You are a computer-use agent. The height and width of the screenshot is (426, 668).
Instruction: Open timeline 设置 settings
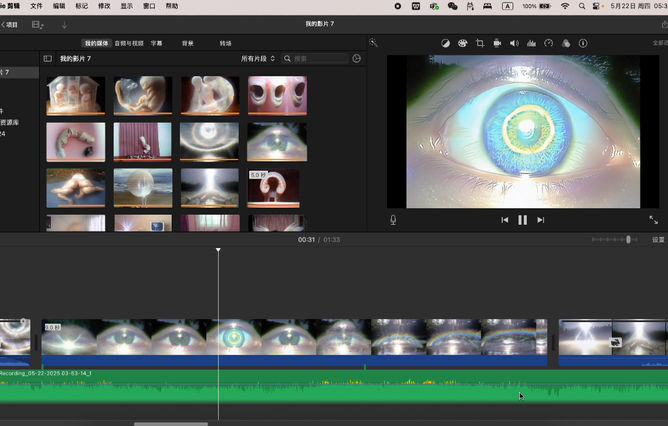pyautogui.click(x=658, y=239)
